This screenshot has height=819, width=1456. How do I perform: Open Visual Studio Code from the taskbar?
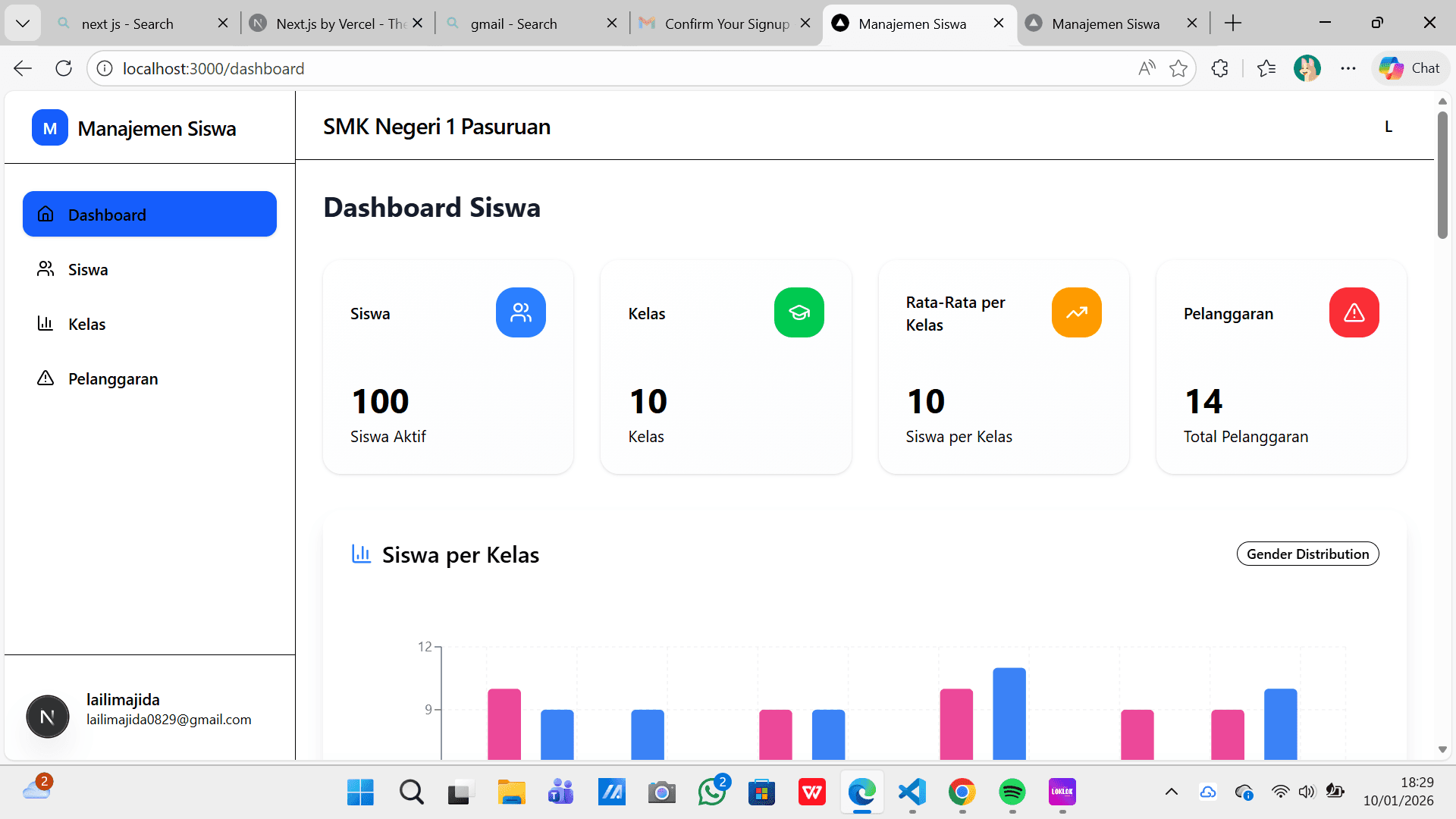pos(912,792)
